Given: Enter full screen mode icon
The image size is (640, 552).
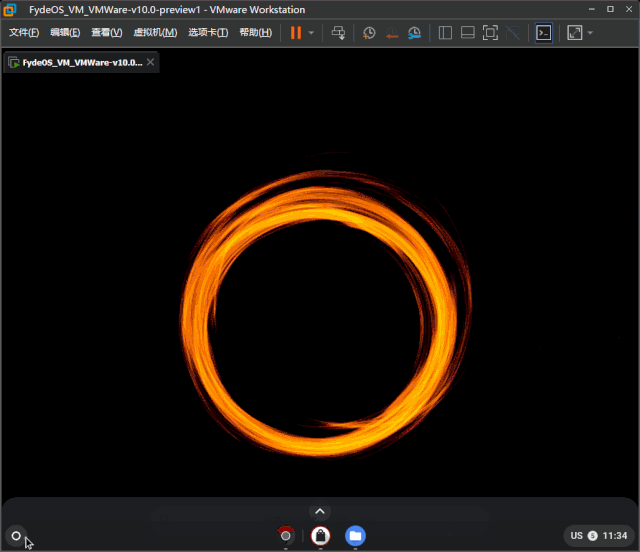Looking at the screenshot, I should click(490, 32).
